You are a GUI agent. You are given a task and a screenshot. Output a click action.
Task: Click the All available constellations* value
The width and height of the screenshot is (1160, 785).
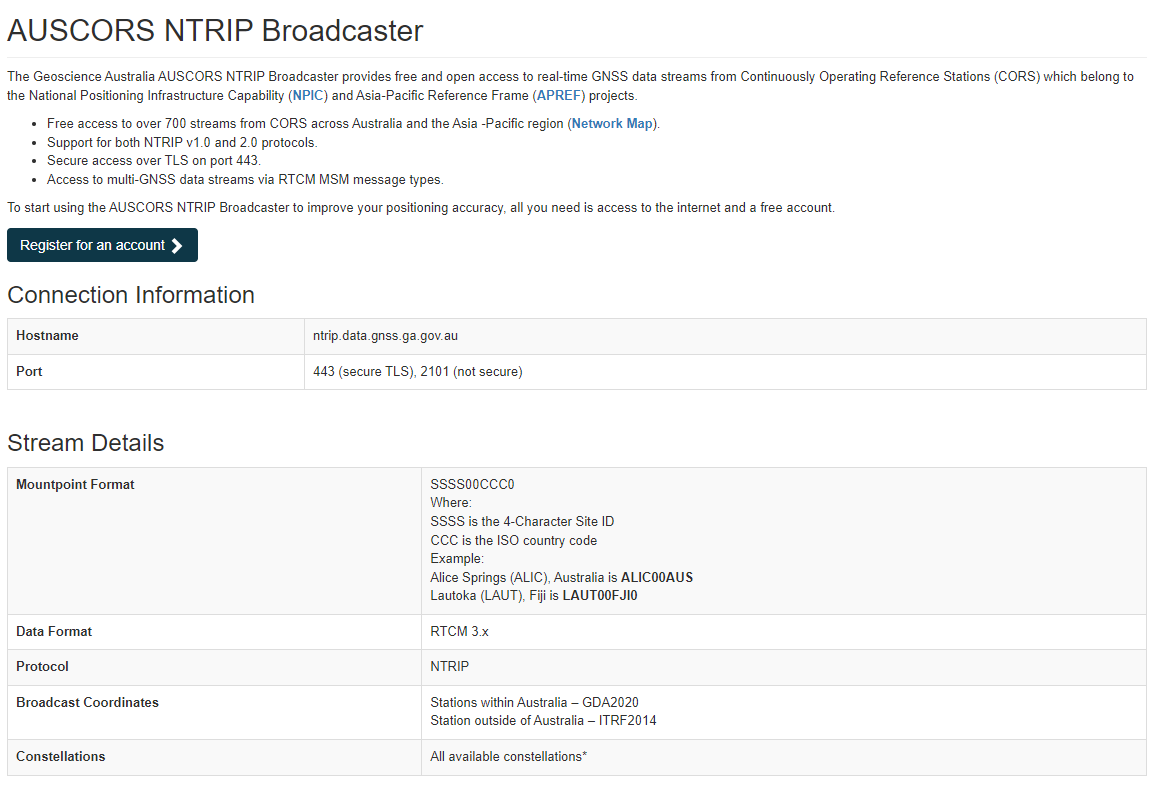pos(508,757)
